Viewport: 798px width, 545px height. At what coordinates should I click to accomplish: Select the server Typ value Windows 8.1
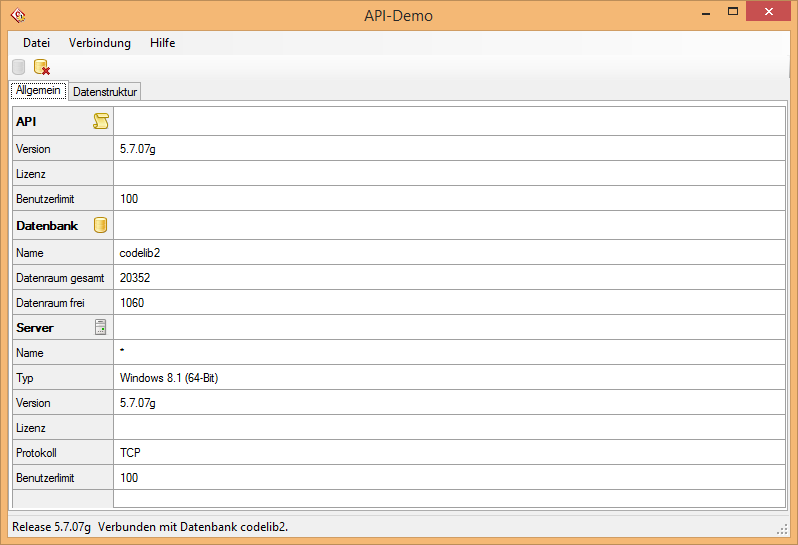click(168, 378)
